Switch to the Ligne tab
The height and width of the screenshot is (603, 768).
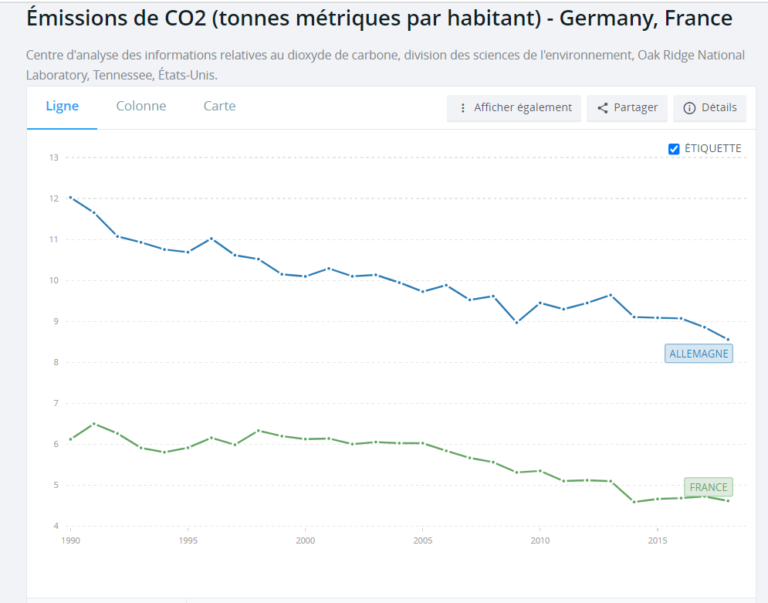tap(62, 106)
